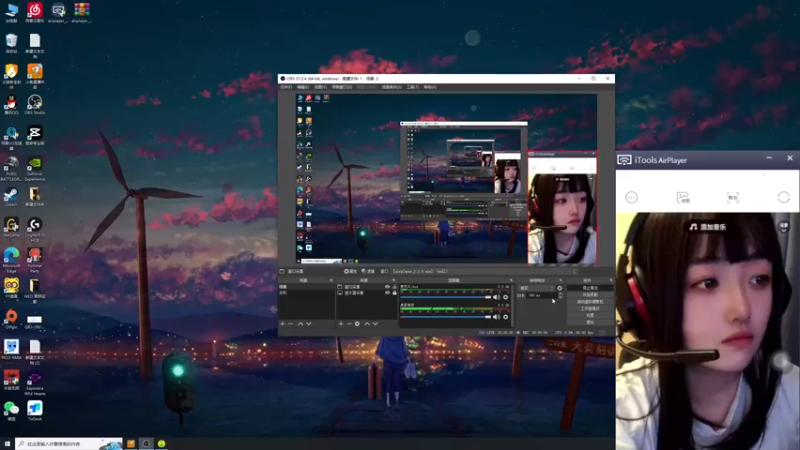Click the add music button in AirPlayer
Viewport: 800px width, 450px height.
[x=708, y=227]
